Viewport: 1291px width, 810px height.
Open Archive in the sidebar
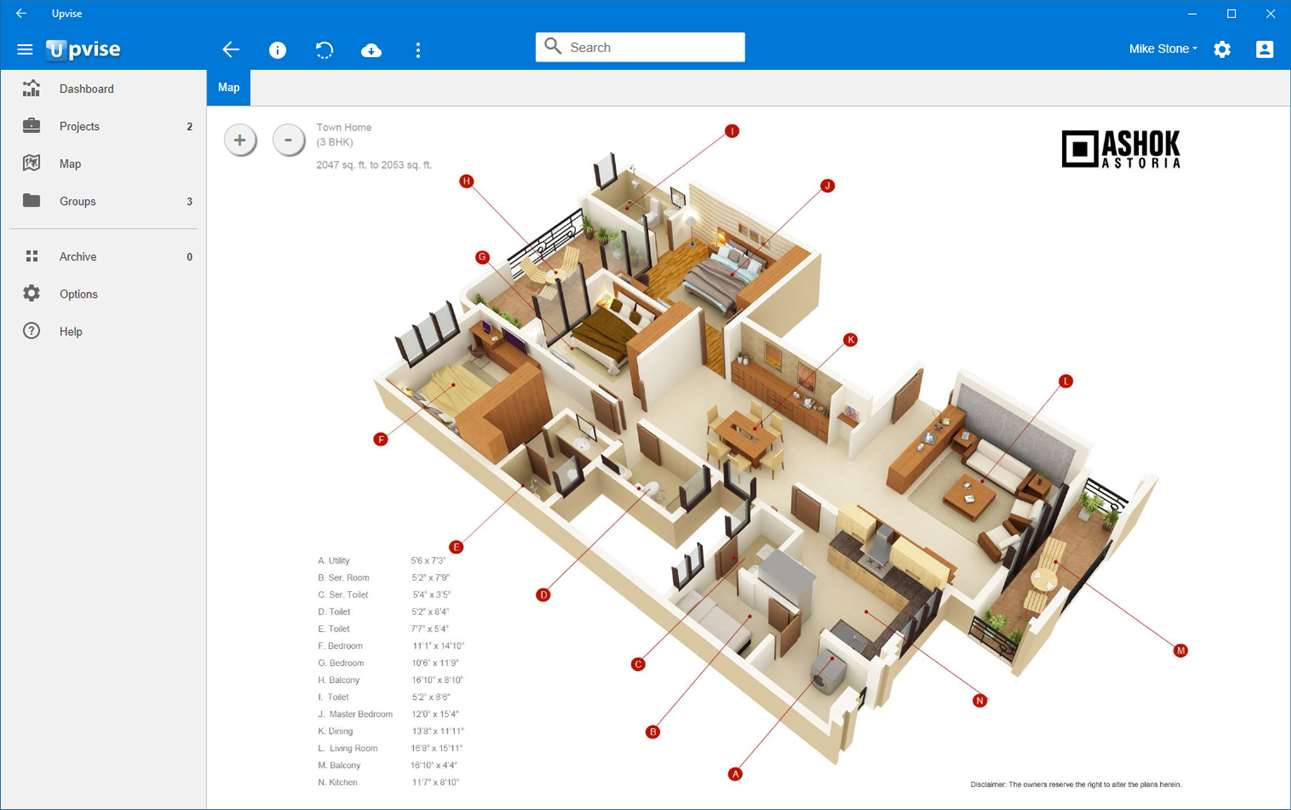(104, 257)
